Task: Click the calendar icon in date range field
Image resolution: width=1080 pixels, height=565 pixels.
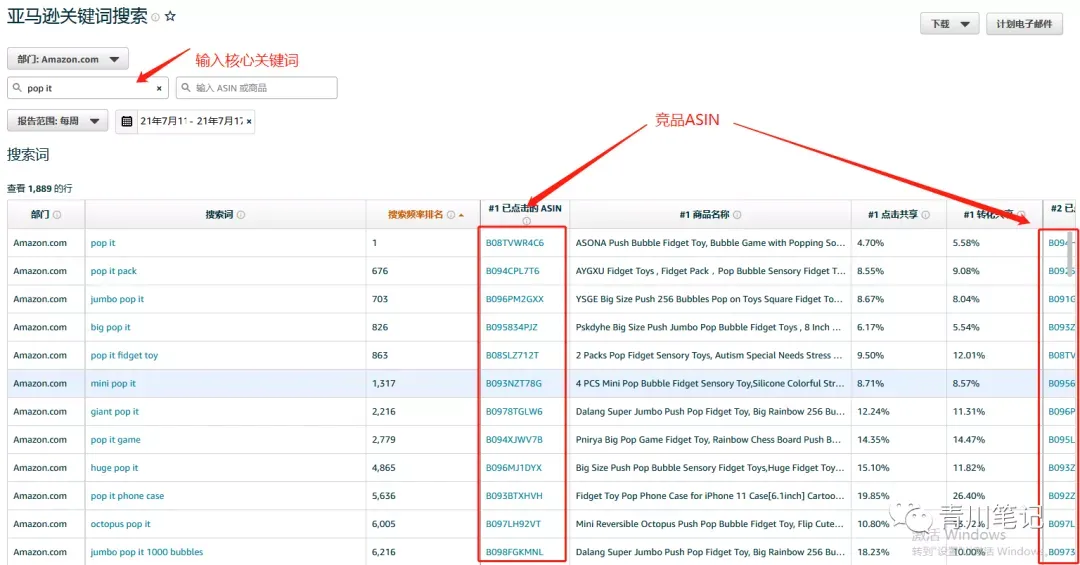Action: click(127, 121)
